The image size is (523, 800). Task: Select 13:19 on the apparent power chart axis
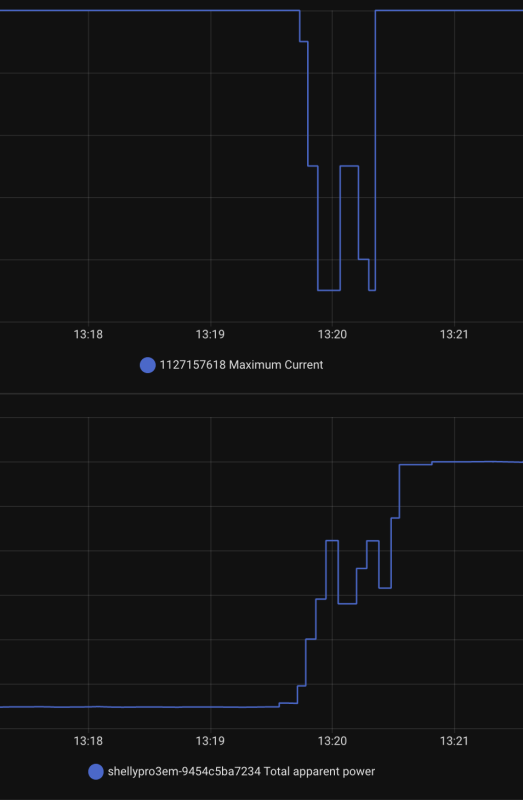point(210,741)
